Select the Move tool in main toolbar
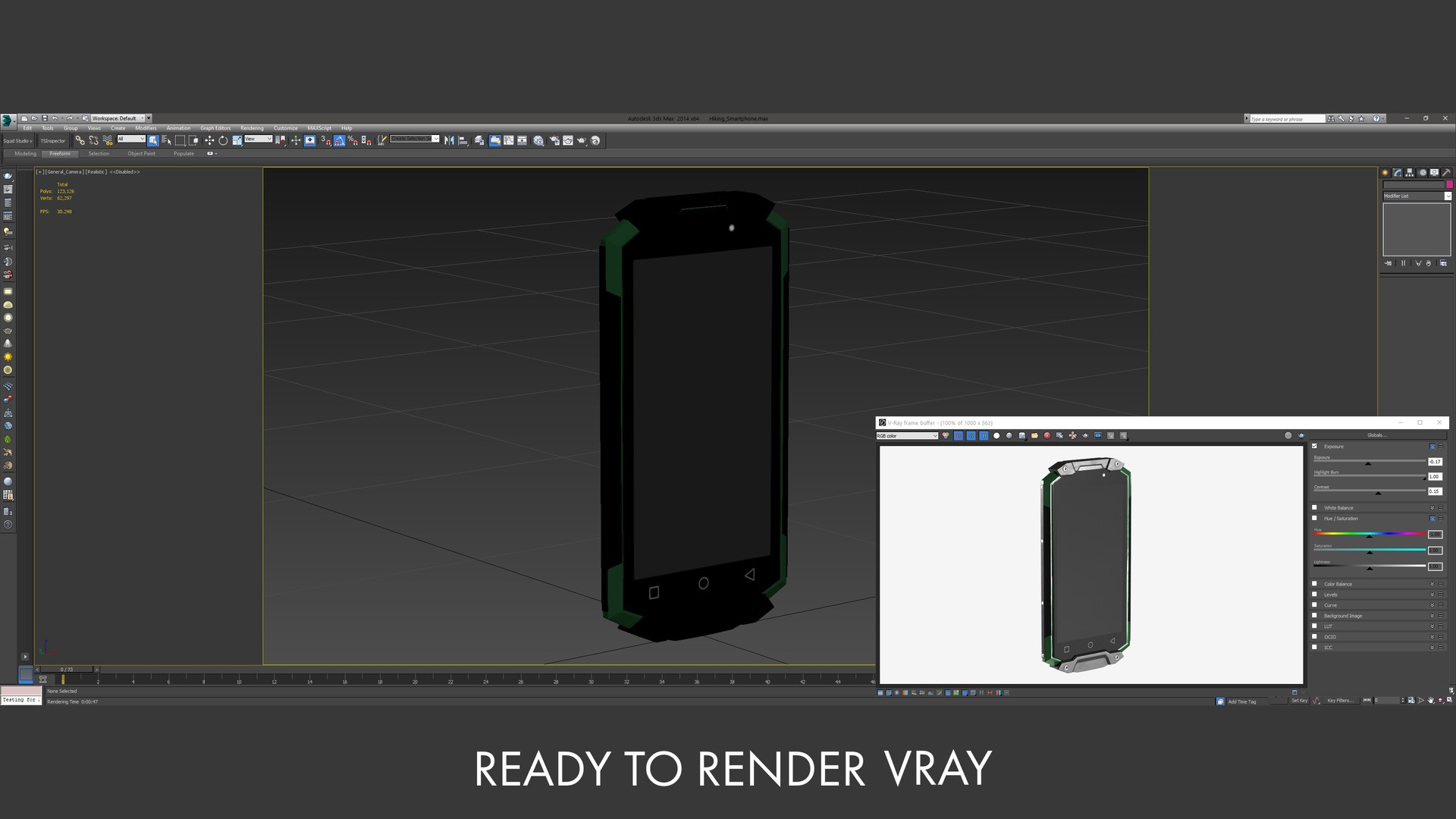This screenshot has width=1456, height=819. point(209,140)
